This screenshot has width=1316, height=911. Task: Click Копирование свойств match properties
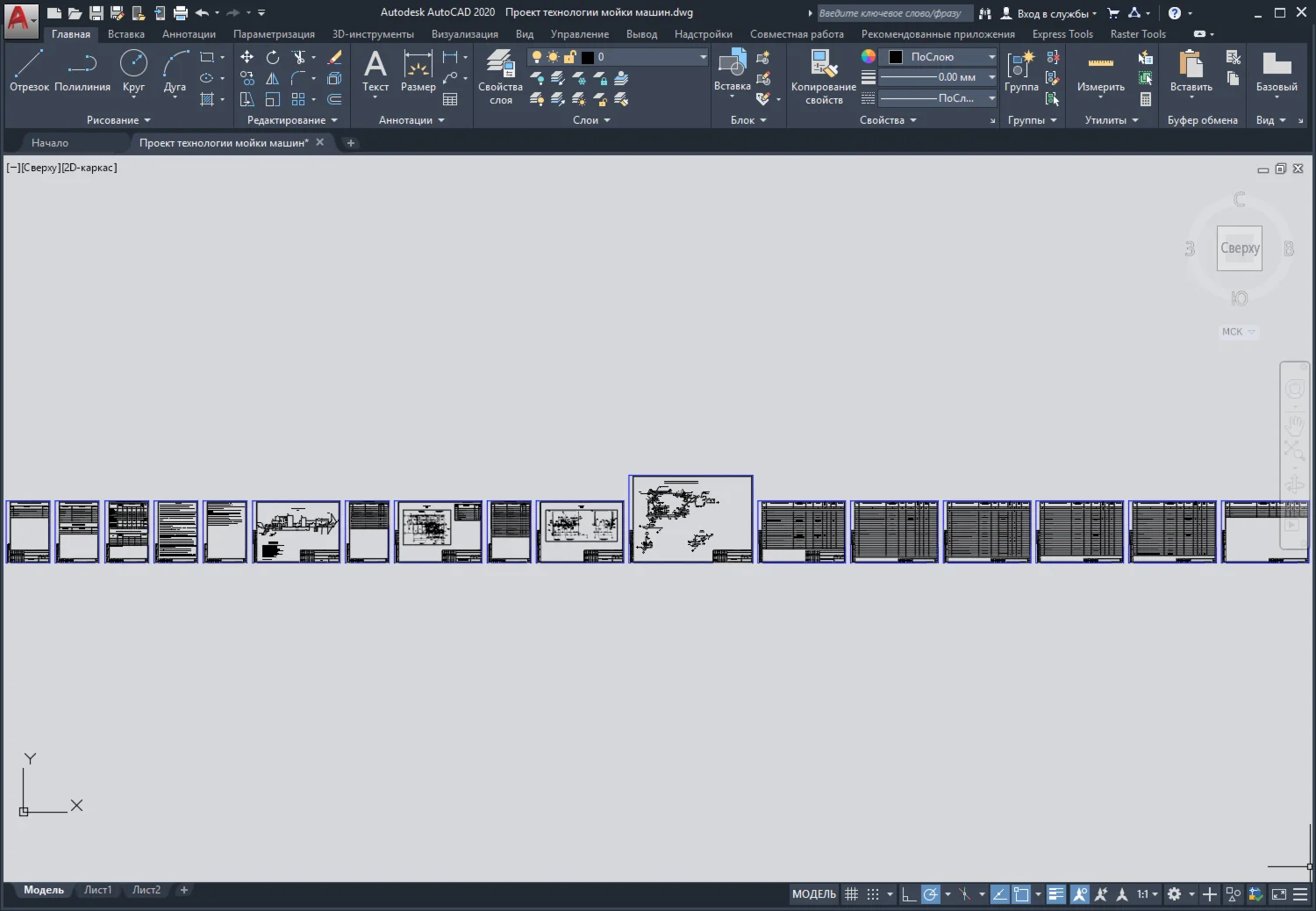[x=824, y=76]
